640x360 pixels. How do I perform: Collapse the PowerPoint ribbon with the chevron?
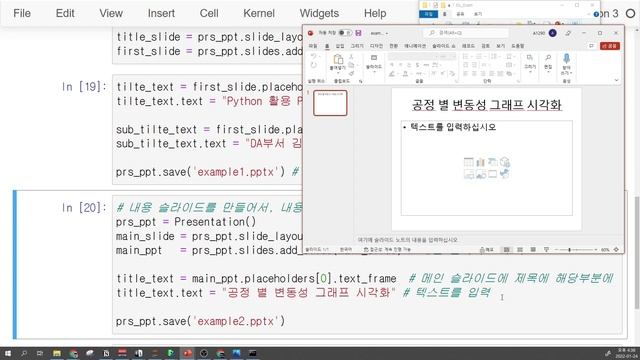[x=616, y=80]
